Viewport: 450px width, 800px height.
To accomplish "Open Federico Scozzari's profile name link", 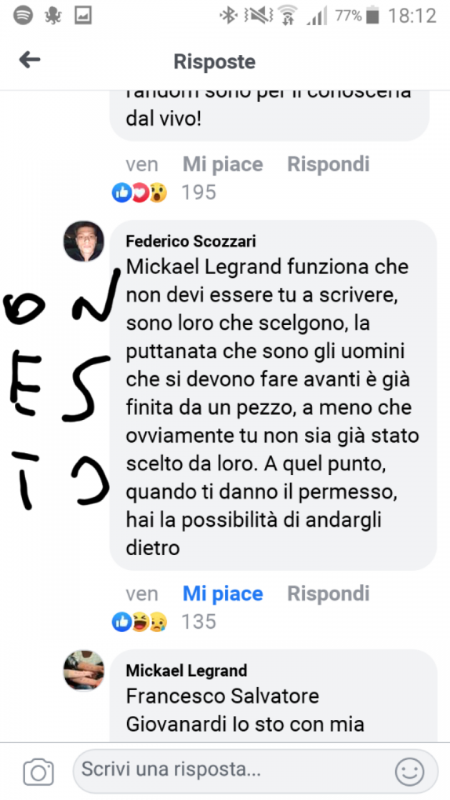I will point(191,241).
